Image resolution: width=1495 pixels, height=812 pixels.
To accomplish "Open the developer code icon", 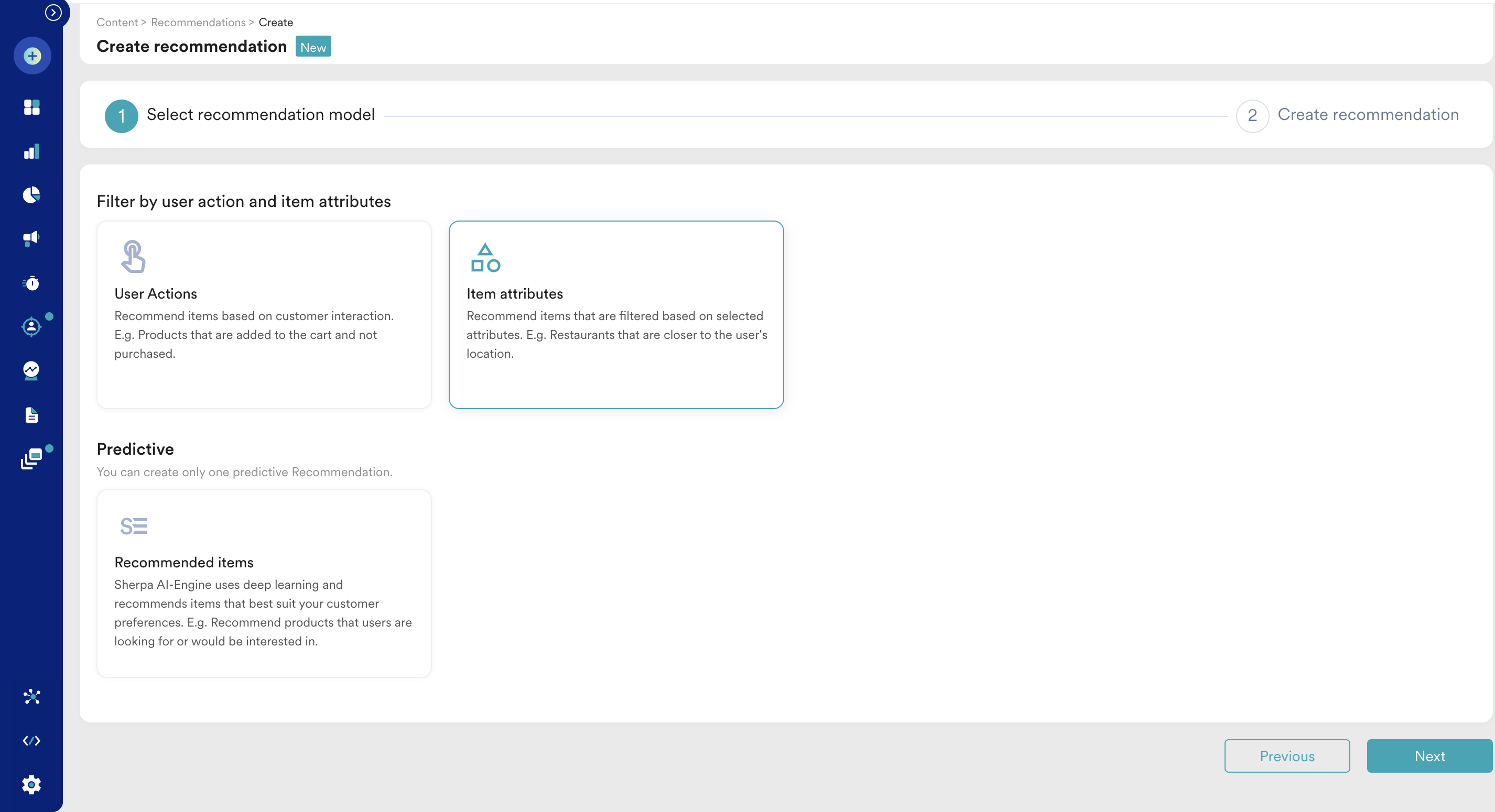I will (32, 741).
